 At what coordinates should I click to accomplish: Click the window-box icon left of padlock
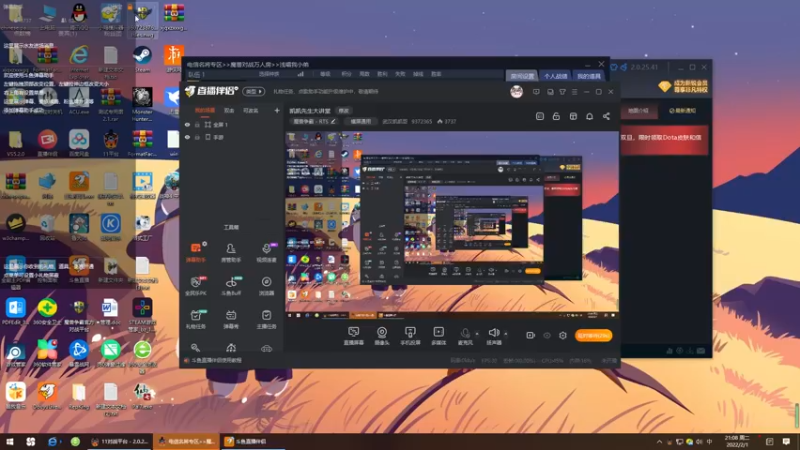pos(540,116)
